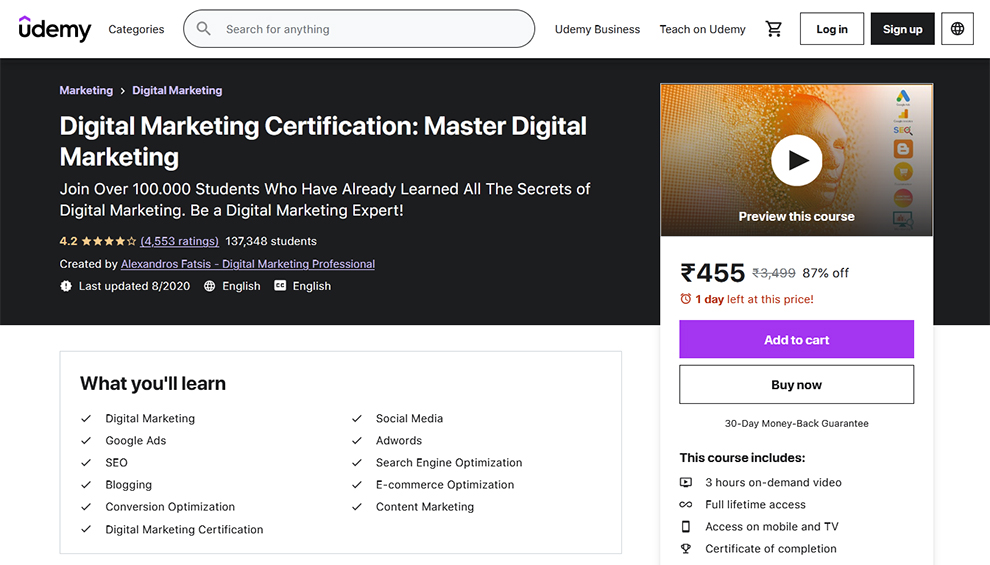Viewport: 990px width, 565px height.
Task: Click the star rating icons
Action: (109, 241)
